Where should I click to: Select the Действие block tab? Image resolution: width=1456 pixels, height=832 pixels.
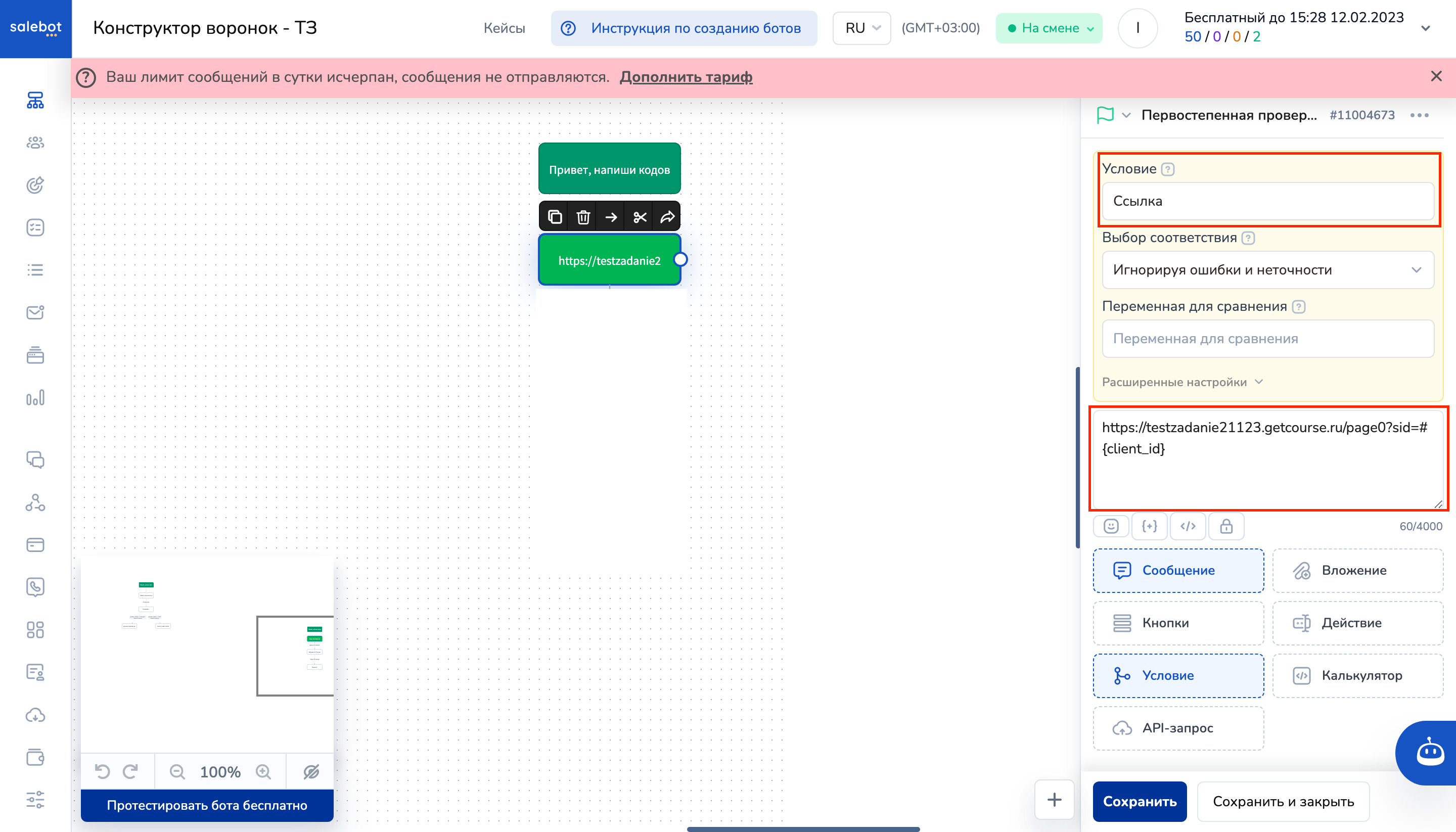pos(1358,623)
